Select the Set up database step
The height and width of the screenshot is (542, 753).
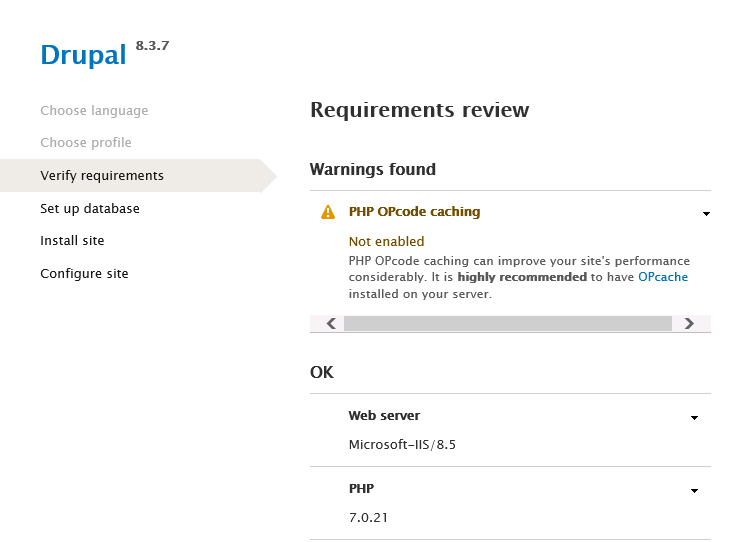coord(90,209)
